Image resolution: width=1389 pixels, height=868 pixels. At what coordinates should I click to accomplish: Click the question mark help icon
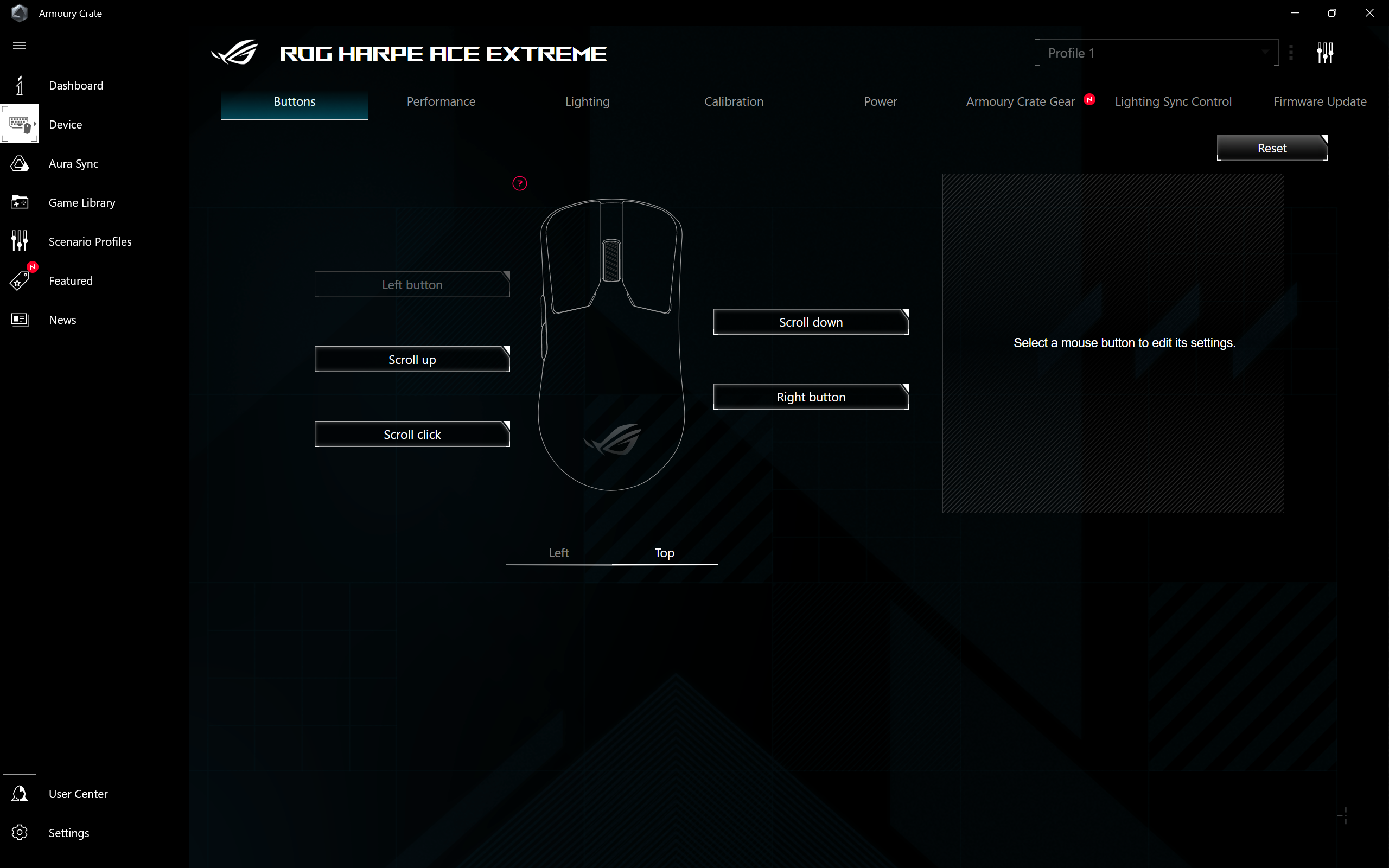click(x=519, y=183)
